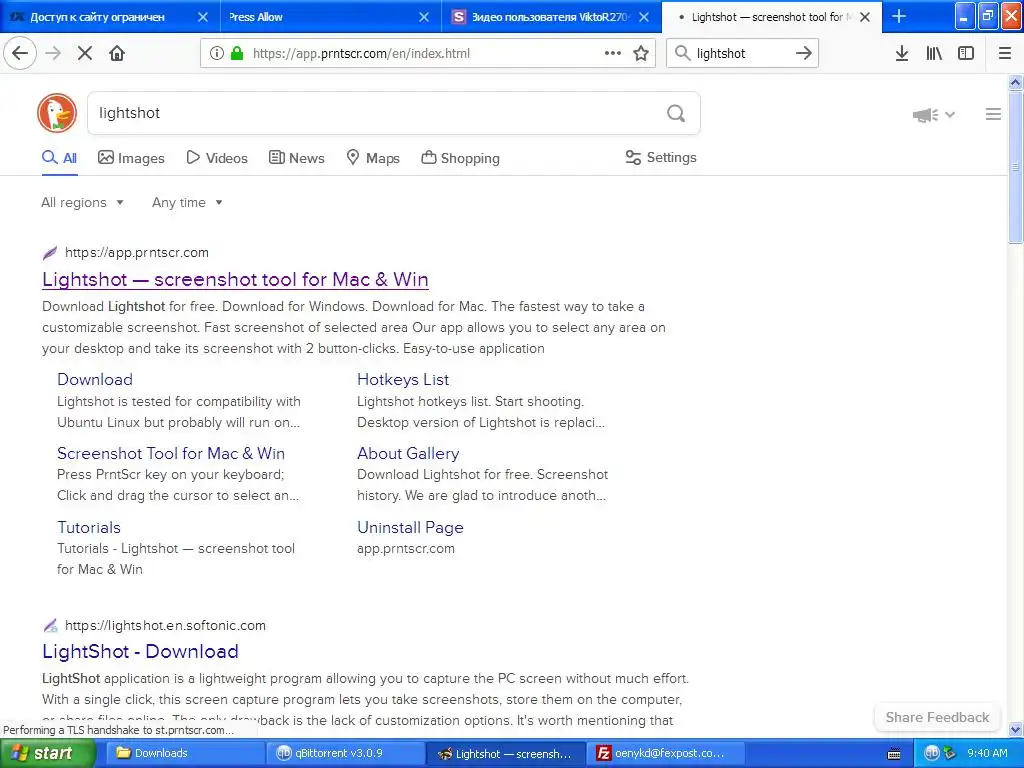
Task: Open the About Gallery sitelink
Action: point(408,453)
